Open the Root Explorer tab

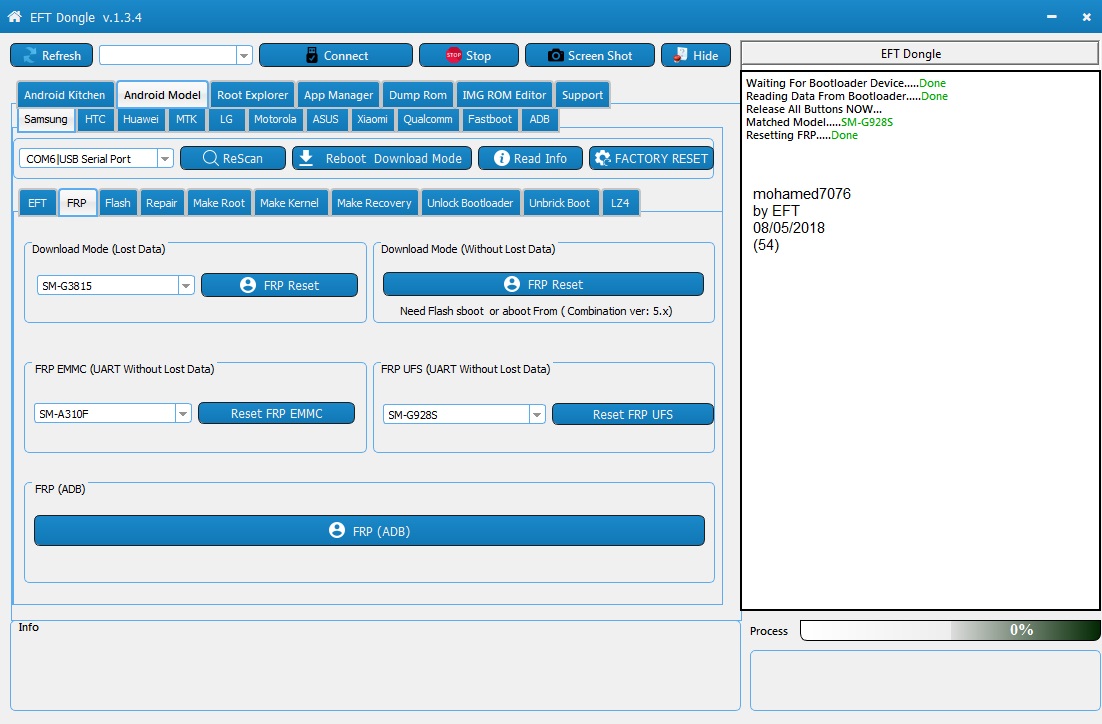coord(252,95)
